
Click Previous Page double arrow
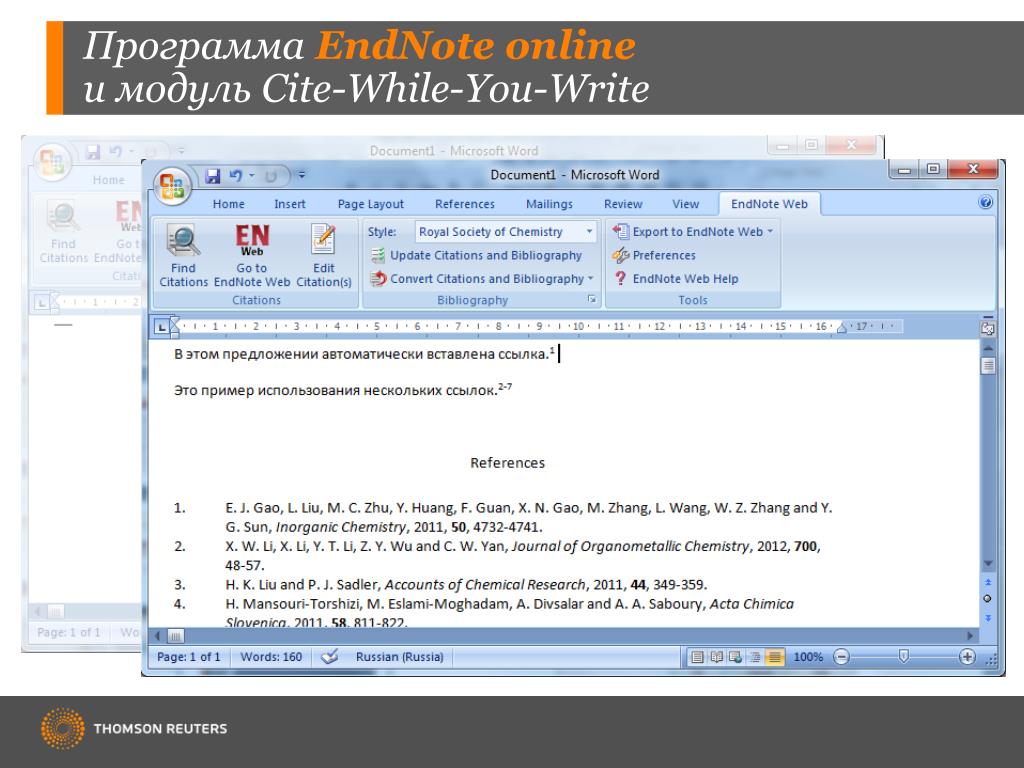click(x=988, y=582)
